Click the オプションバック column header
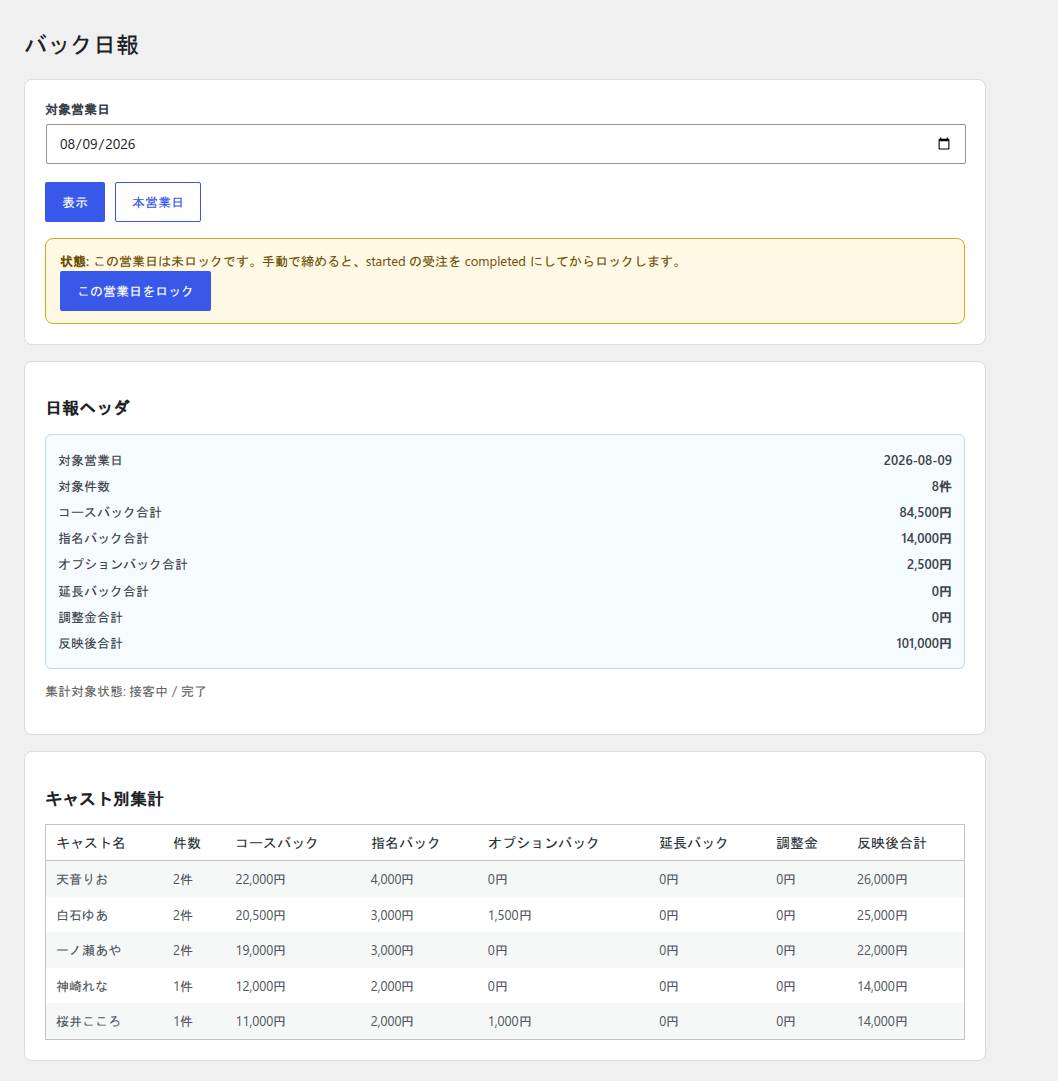This screenshot has height=1081, width=1058. 543,843
